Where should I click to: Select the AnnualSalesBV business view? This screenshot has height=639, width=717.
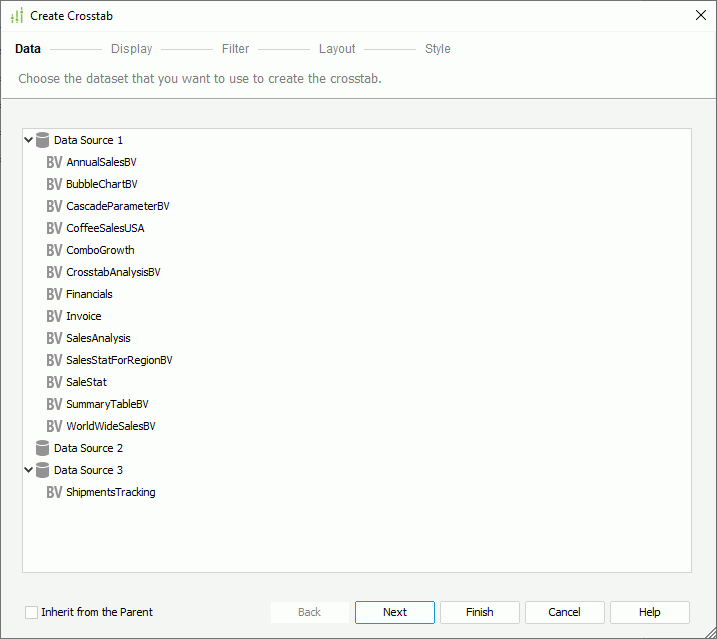pos(102,162)
